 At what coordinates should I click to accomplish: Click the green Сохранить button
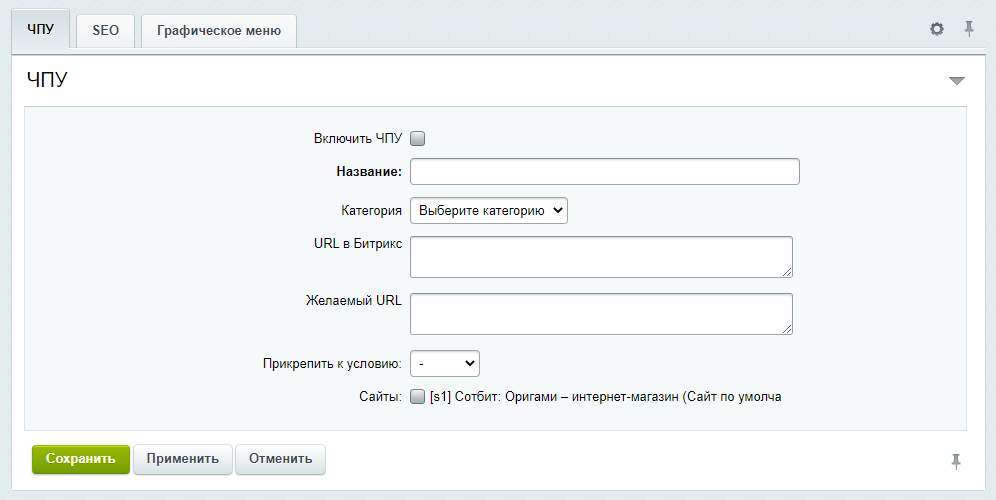[x=81, y=459]
